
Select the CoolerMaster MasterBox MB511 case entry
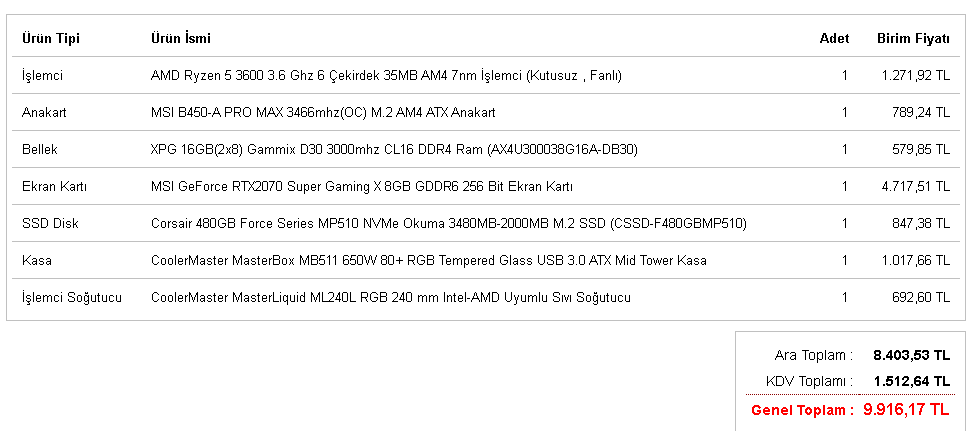coord(428,260)
